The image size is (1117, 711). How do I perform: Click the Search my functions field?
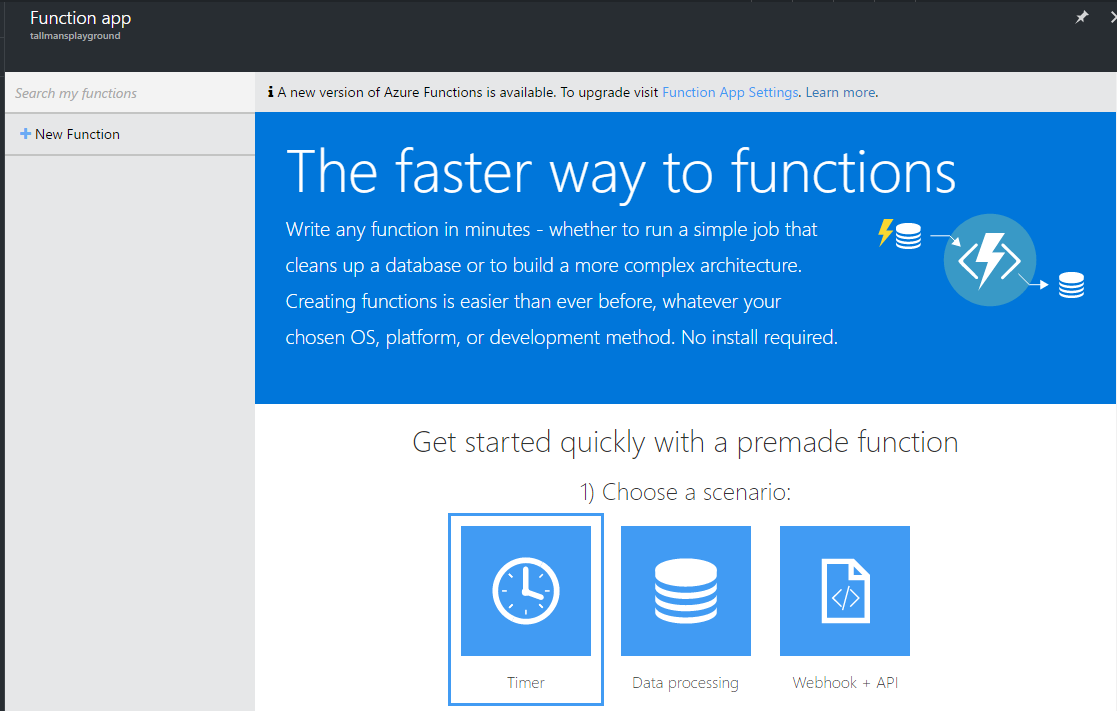(130, 93)
